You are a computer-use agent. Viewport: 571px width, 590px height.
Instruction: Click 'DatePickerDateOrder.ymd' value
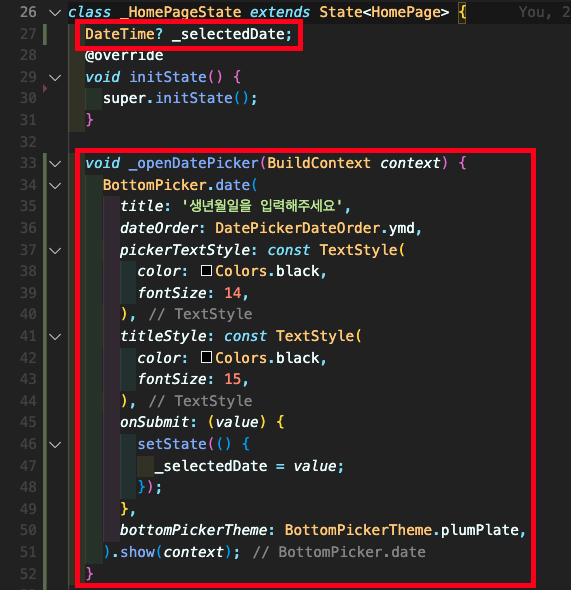315,228
